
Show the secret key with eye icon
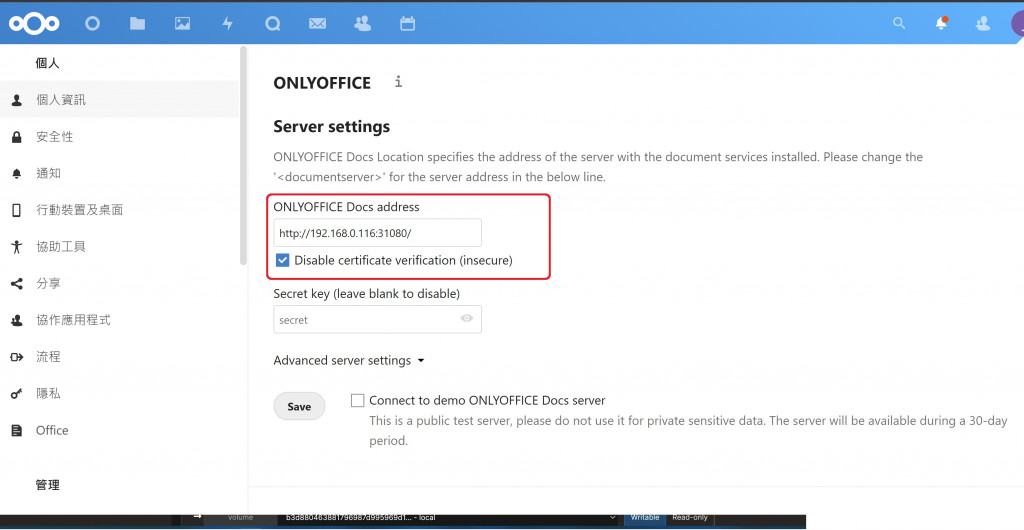click(466, 319)
